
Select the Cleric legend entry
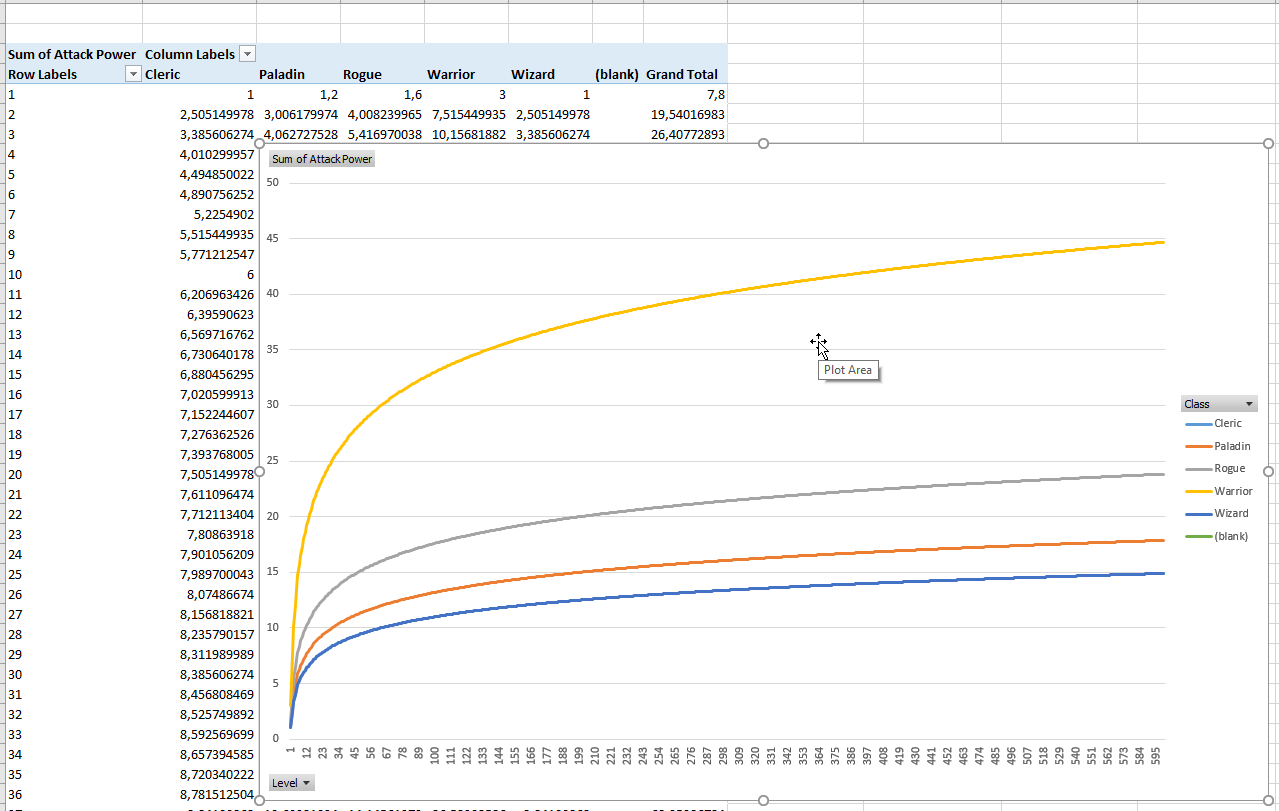point(1227,424)
